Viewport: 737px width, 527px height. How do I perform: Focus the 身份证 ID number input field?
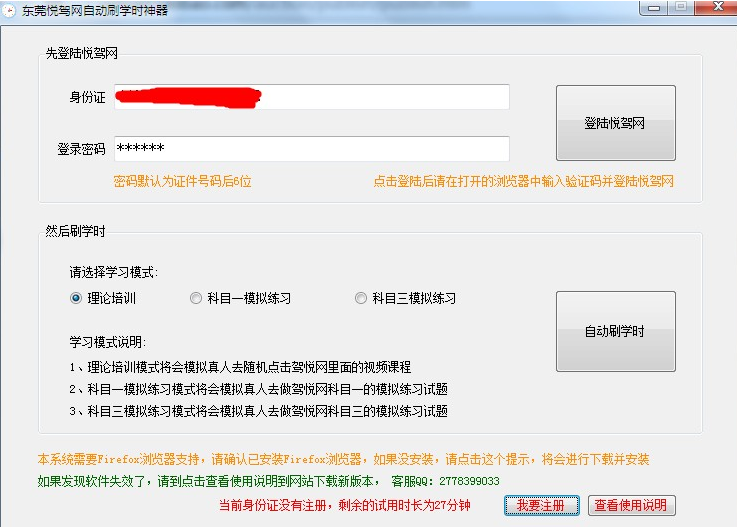coord(312,97)
